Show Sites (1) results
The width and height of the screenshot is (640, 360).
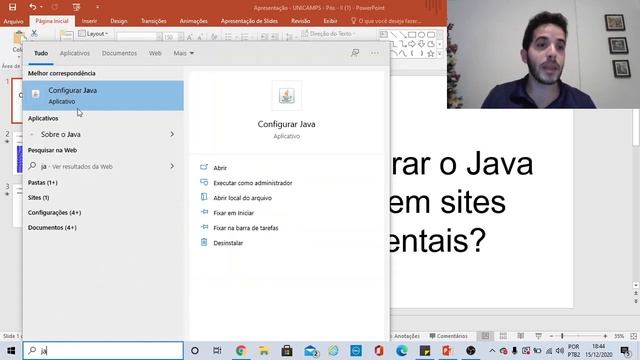[x=38, y=198]
